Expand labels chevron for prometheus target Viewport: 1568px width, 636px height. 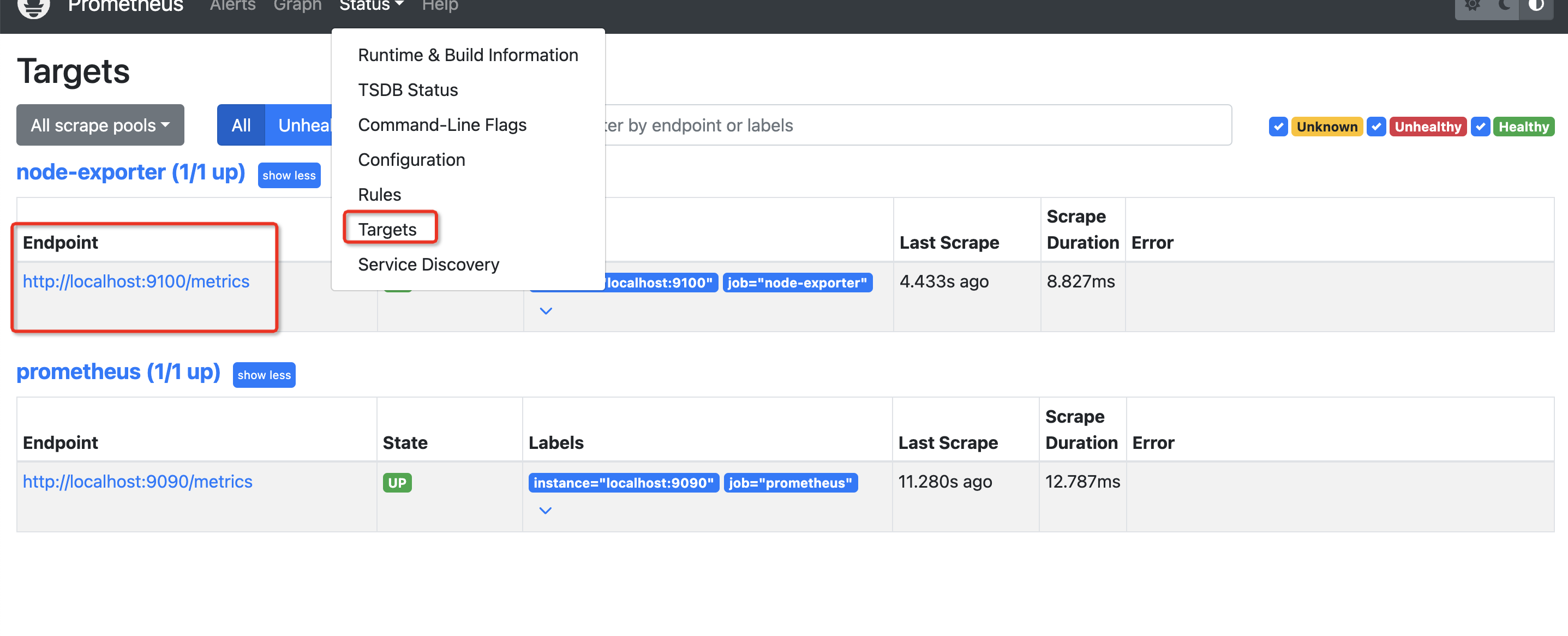[546, 511]
